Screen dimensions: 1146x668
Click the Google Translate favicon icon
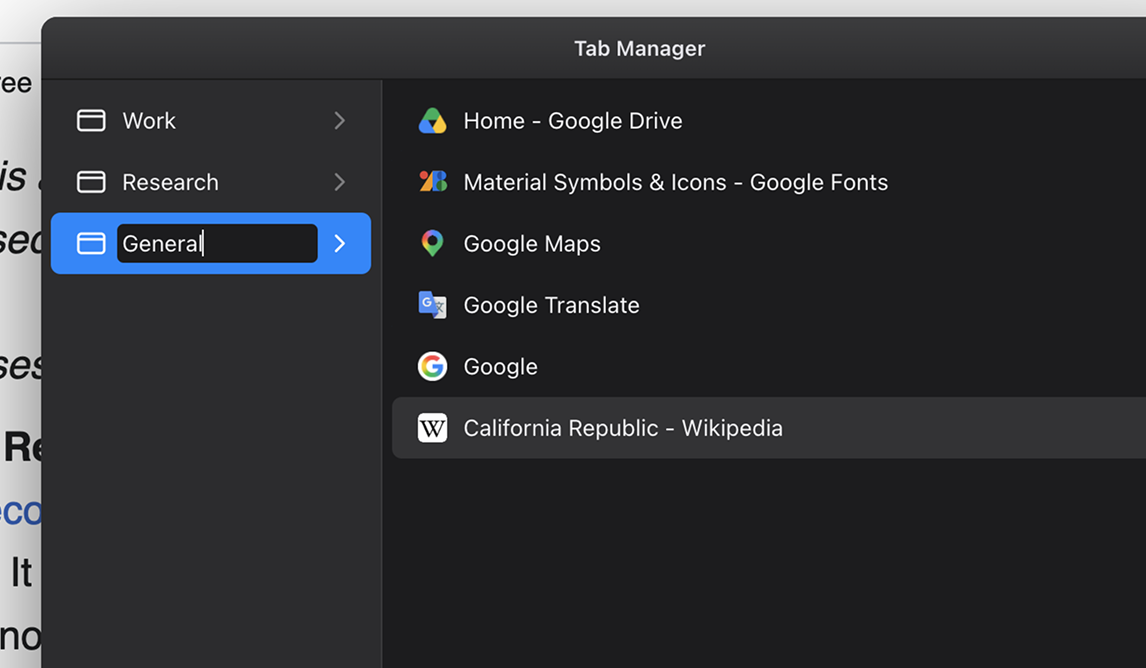click(x=432, y=305)
